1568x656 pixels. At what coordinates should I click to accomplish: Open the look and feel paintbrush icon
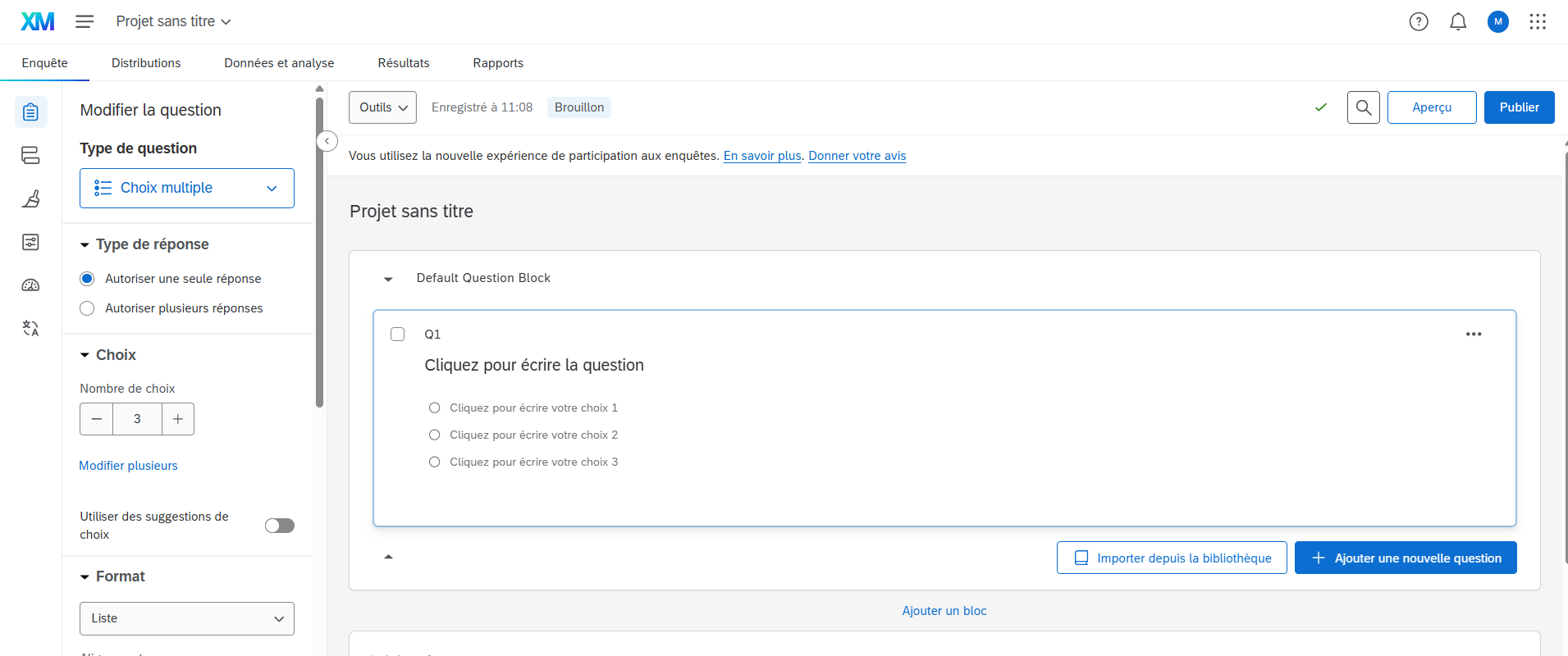pos(31,198)
